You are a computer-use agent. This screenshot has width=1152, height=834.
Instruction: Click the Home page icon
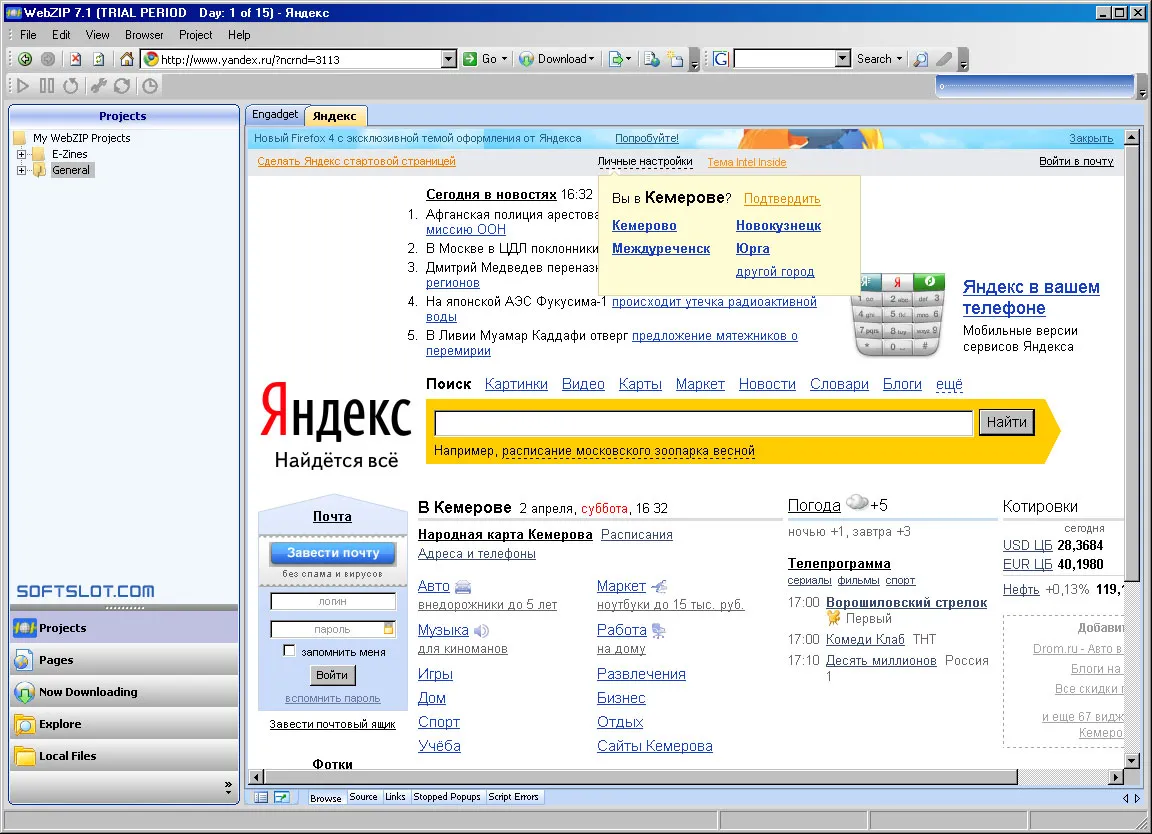pos(126,60)
